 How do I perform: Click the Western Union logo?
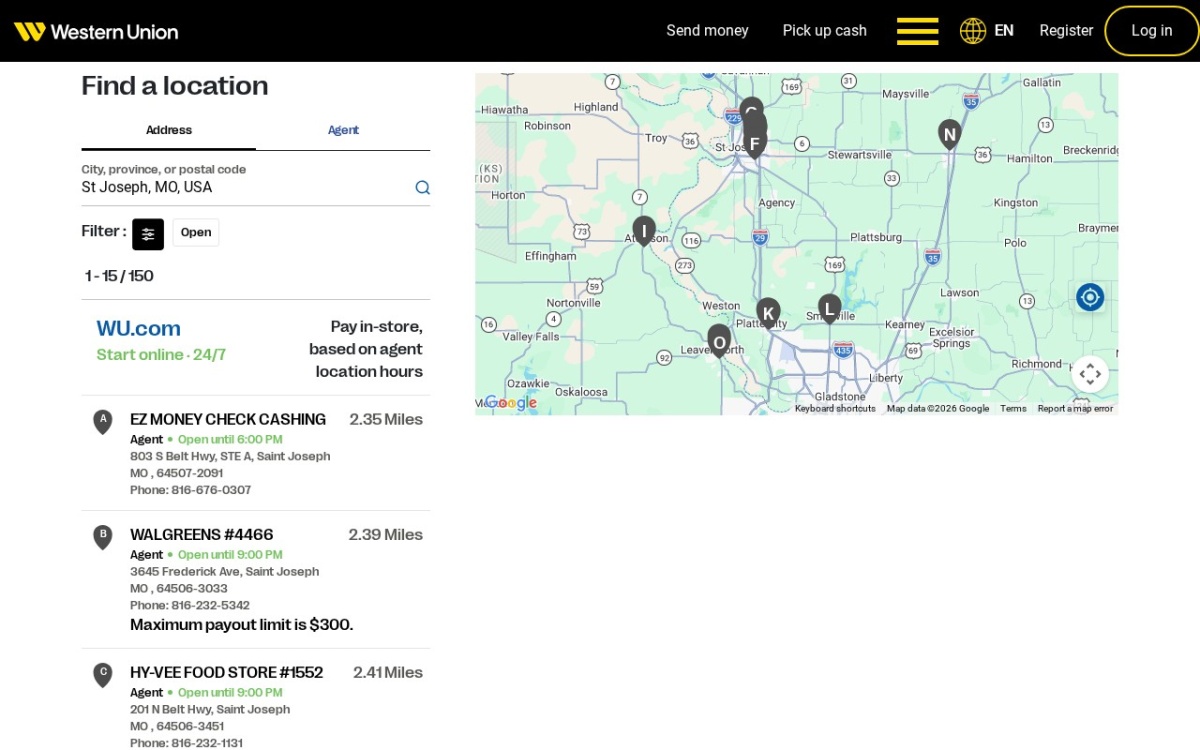(96, 31)
